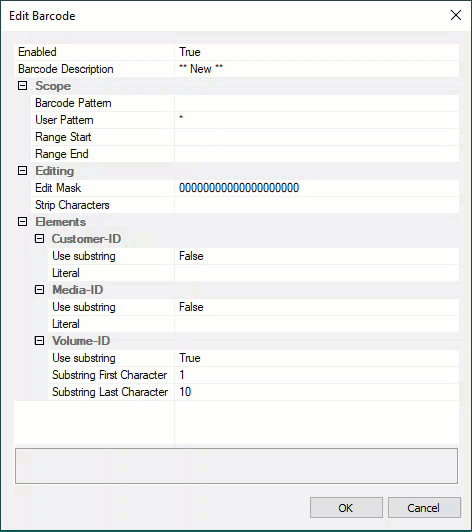Close the Edit Barcode window
The height and width of the screenshot is (532, 472).
(x=456, y=15)
